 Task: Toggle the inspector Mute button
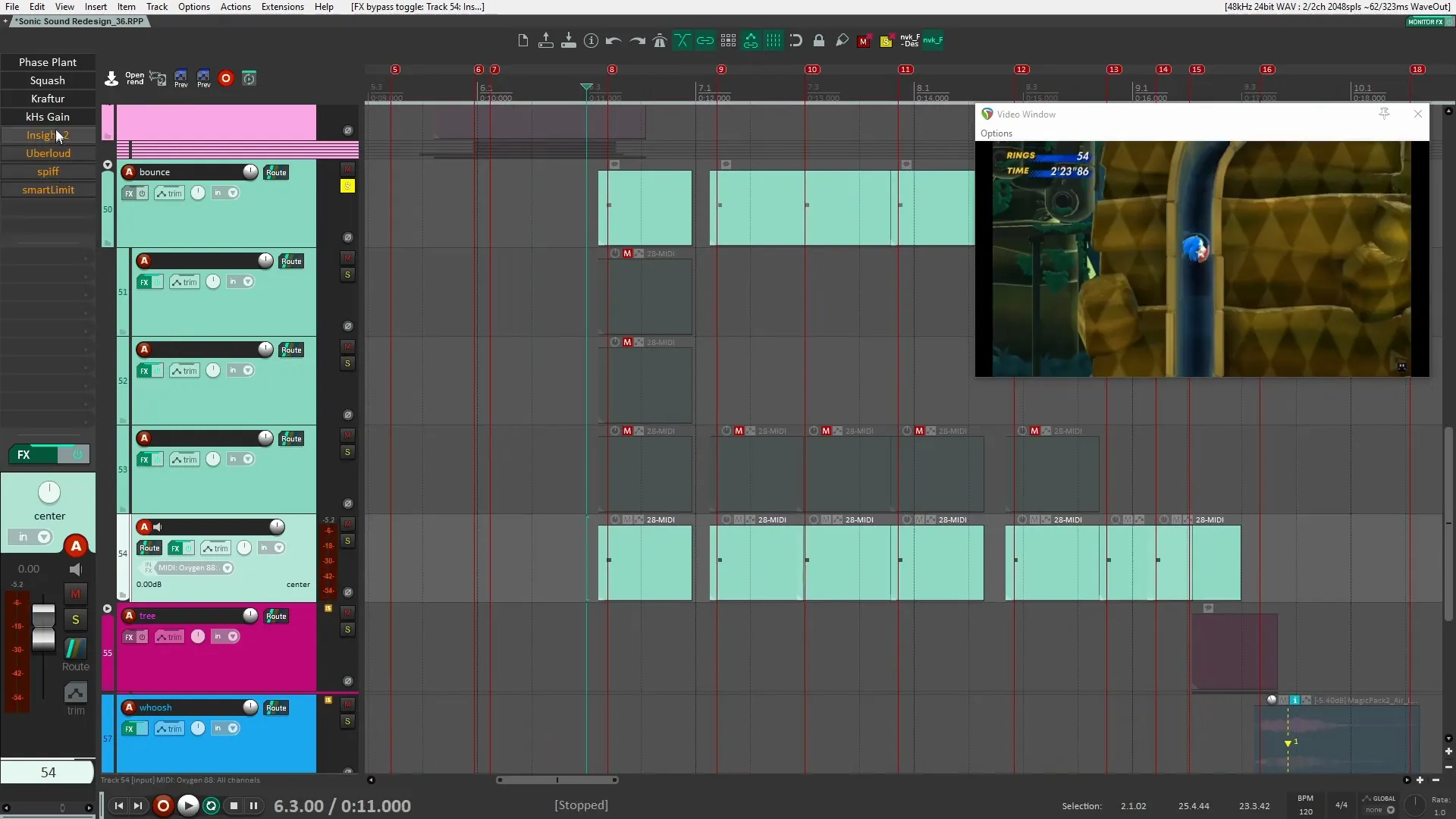(75, 594)
